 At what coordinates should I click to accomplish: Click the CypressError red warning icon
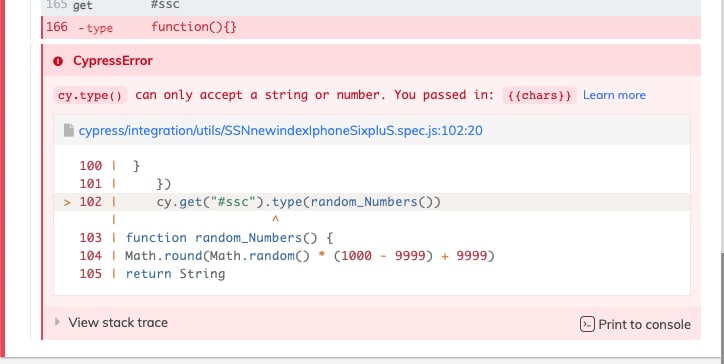58,61
